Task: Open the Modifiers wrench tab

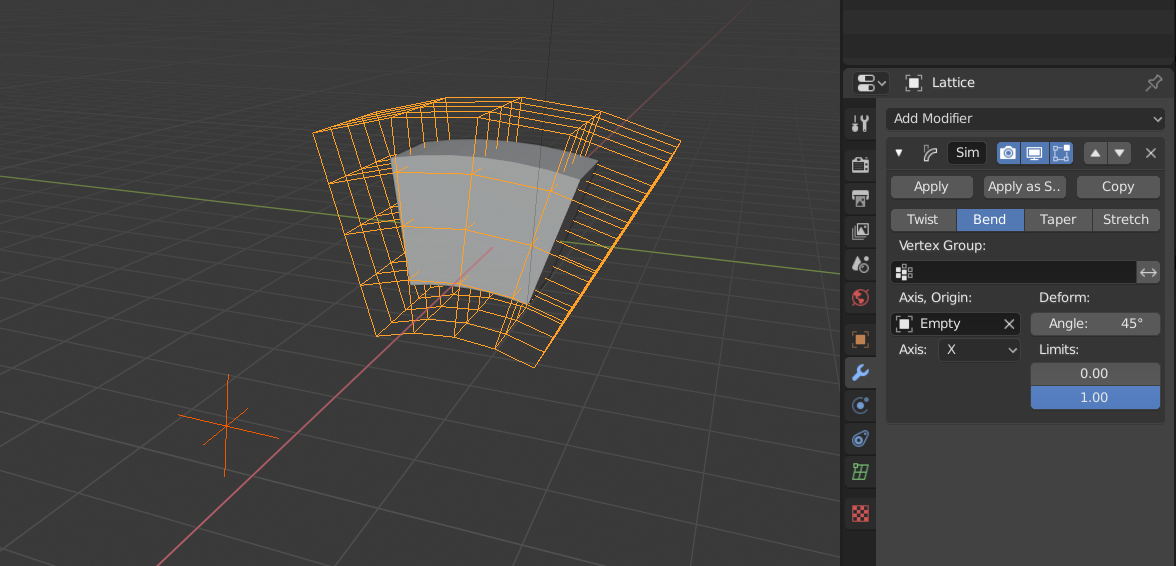Action: [860, 373]
